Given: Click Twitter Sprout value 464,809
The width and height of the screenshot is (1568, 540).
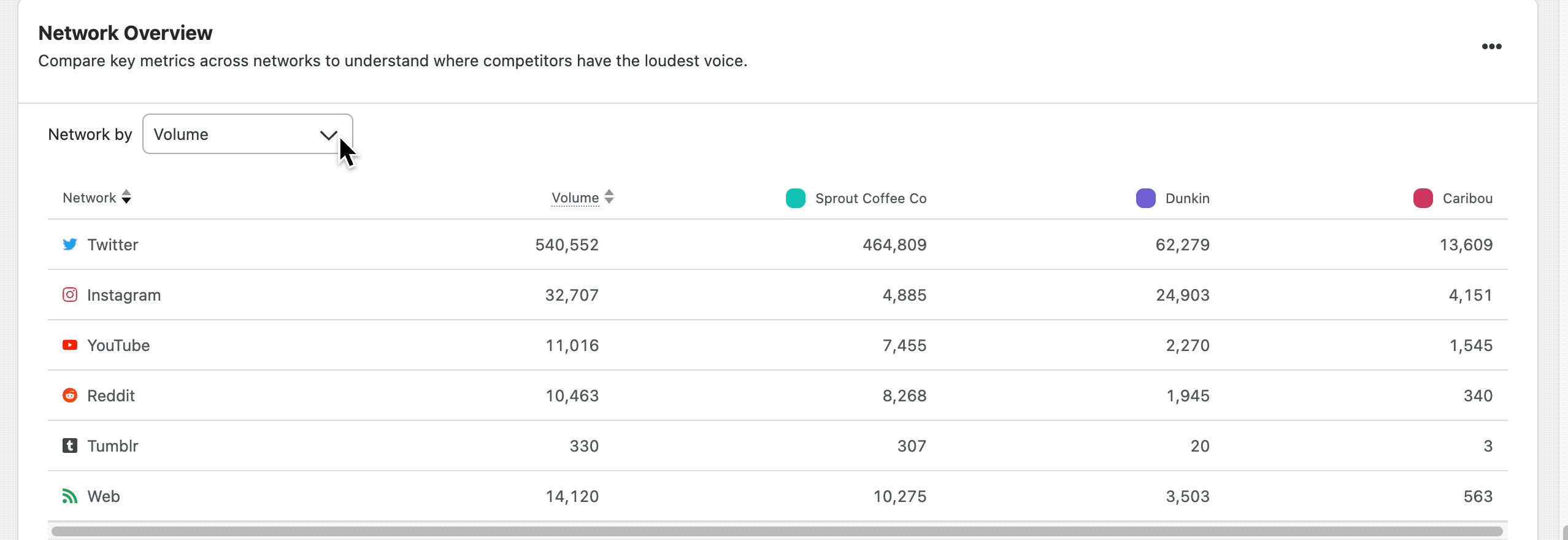Looking at the screenshot, I should [x=894, y=245].
